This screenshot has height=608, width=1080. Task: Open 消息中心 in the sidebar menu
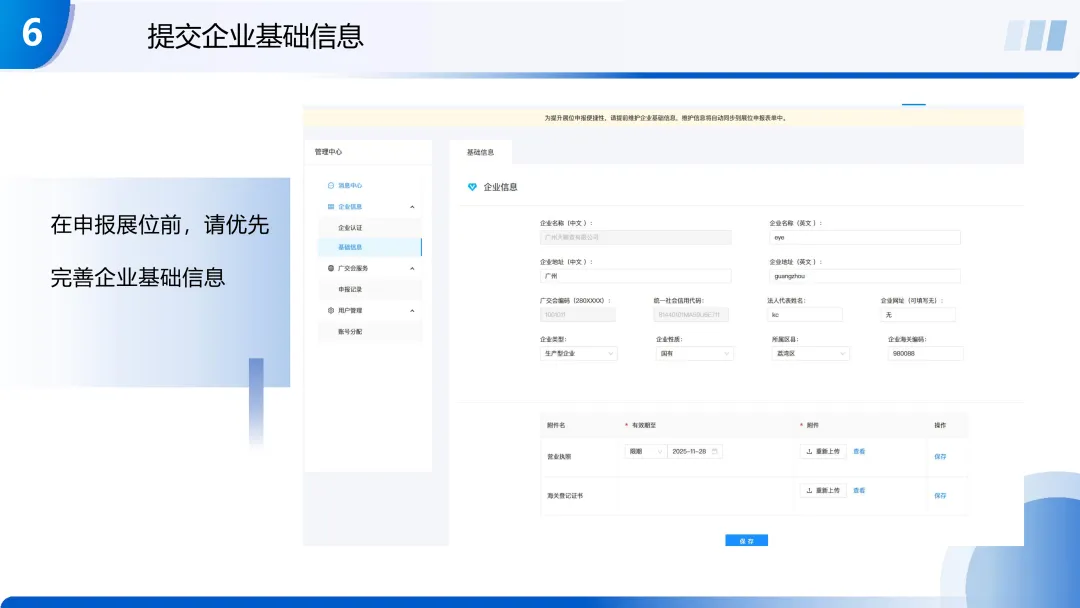point(350,185)
